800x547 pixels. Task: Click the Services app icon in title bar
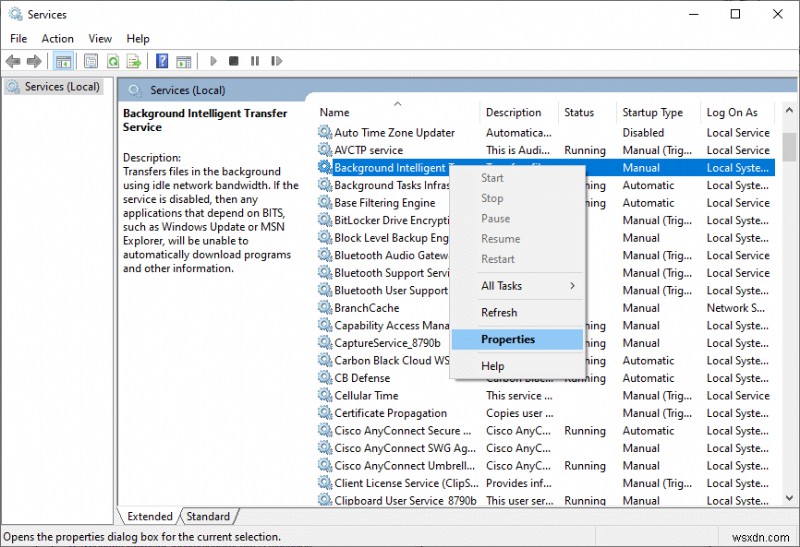point(15,14)
